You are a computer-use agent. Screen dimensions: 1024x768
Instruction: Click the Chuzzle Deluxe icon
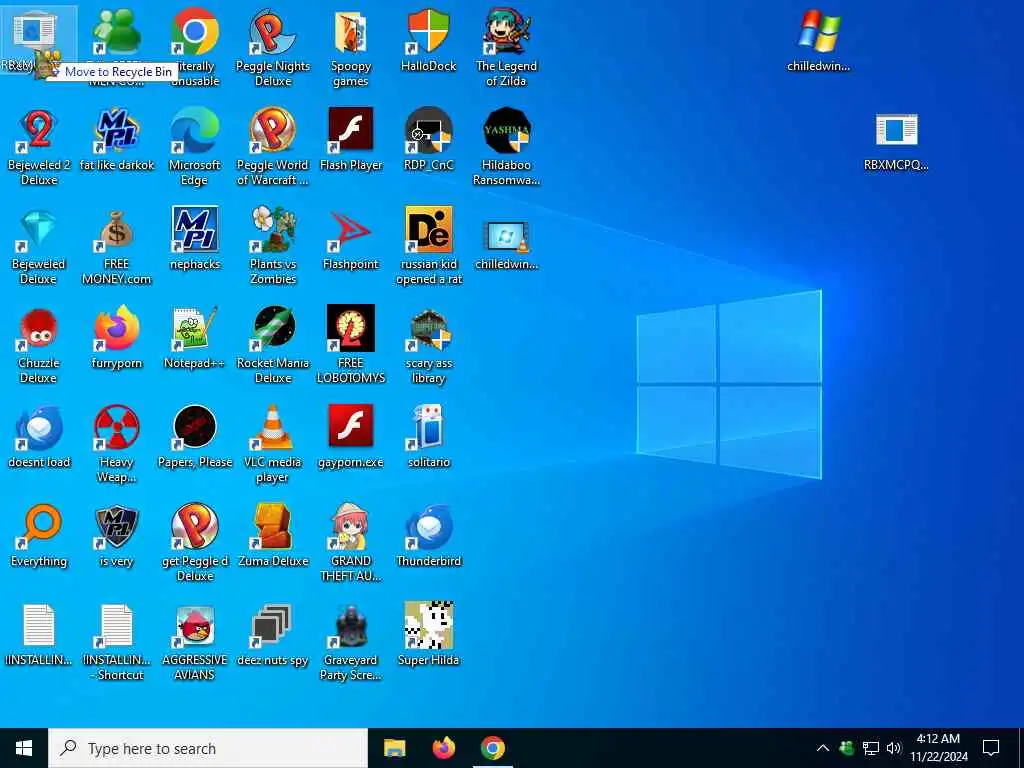point(39,328)
